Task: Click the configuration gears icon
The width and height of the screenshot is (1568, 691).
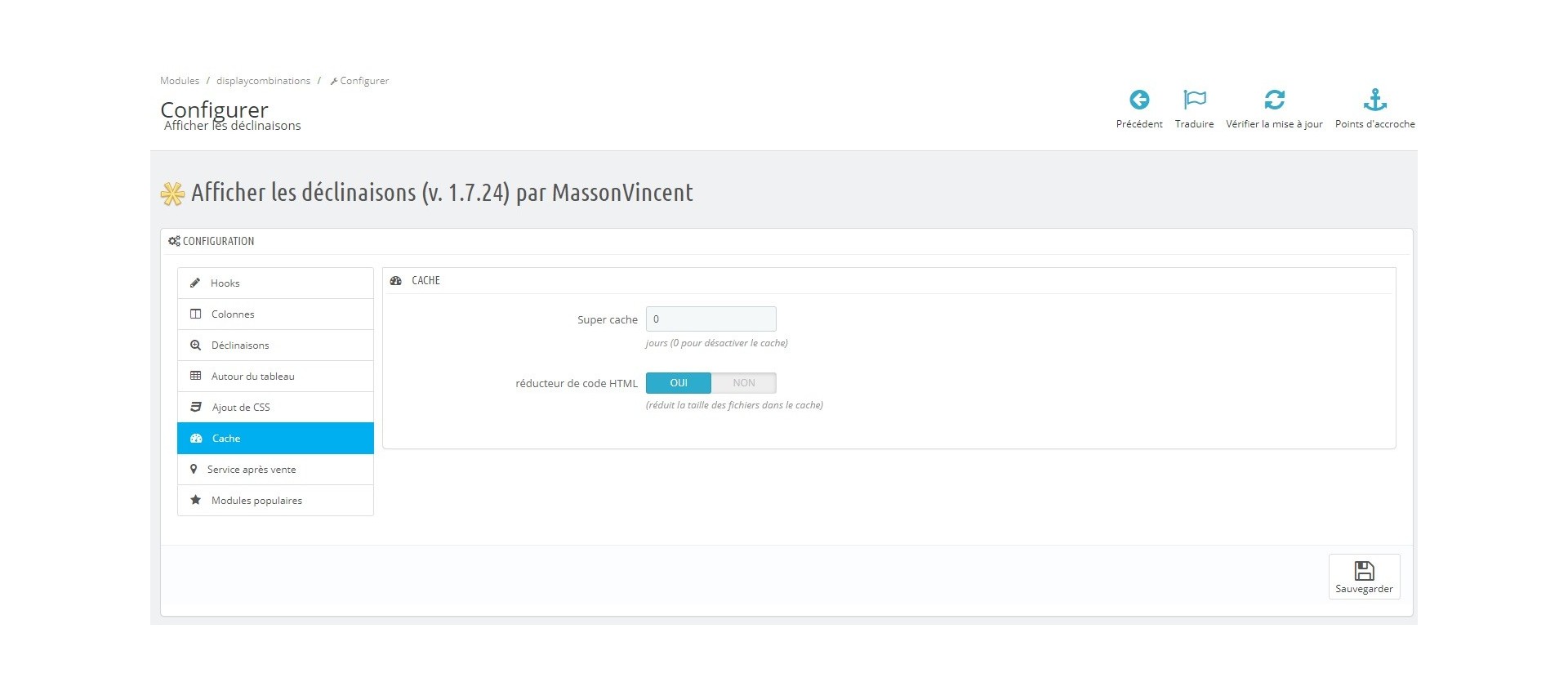Action: click(x=174, y=241)
